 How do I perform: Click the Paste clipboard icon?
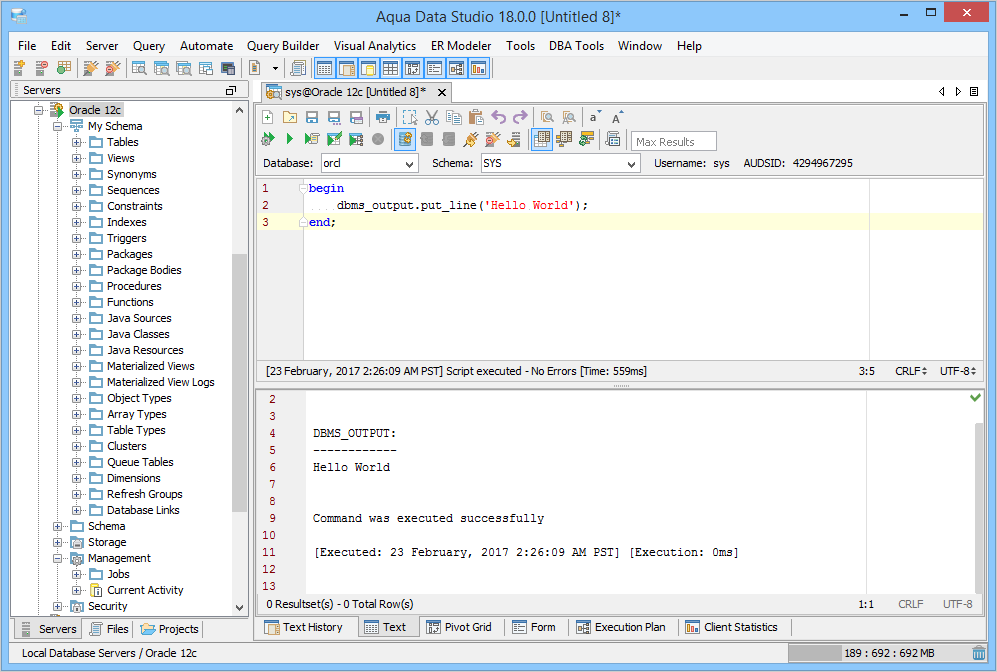[x=476, y=117]
